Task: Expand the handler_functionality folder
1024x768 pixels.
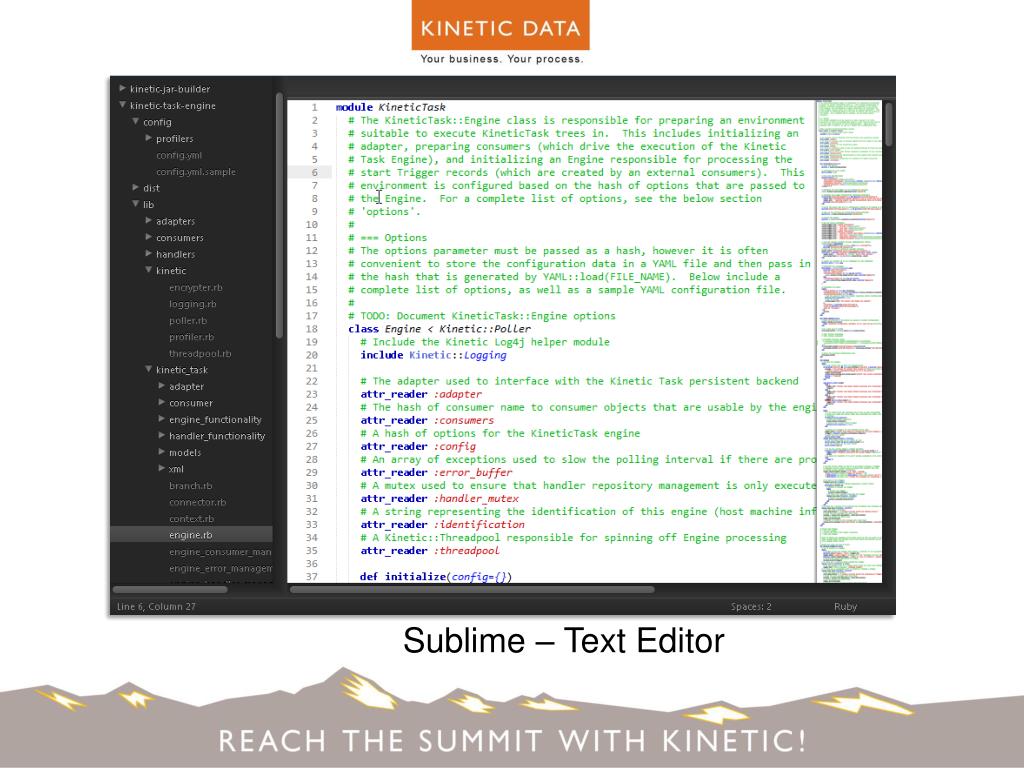Action: 162,435
